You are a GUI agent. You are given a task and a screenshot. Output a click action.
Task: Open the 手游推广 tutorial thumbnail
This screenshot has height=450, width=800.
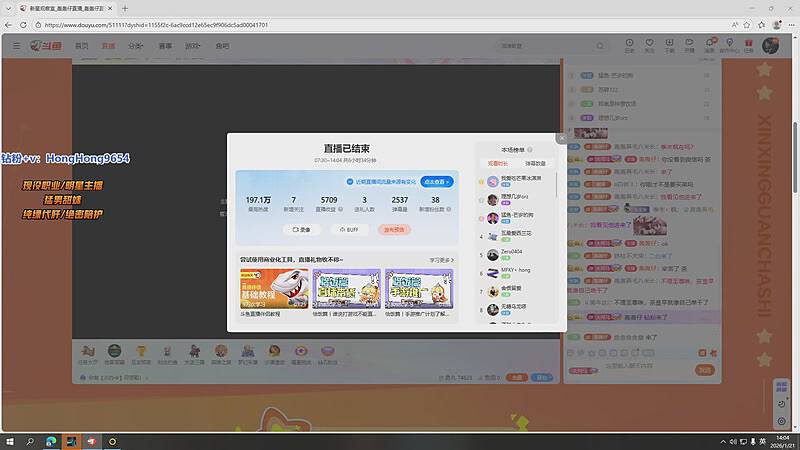coord(419,288)
